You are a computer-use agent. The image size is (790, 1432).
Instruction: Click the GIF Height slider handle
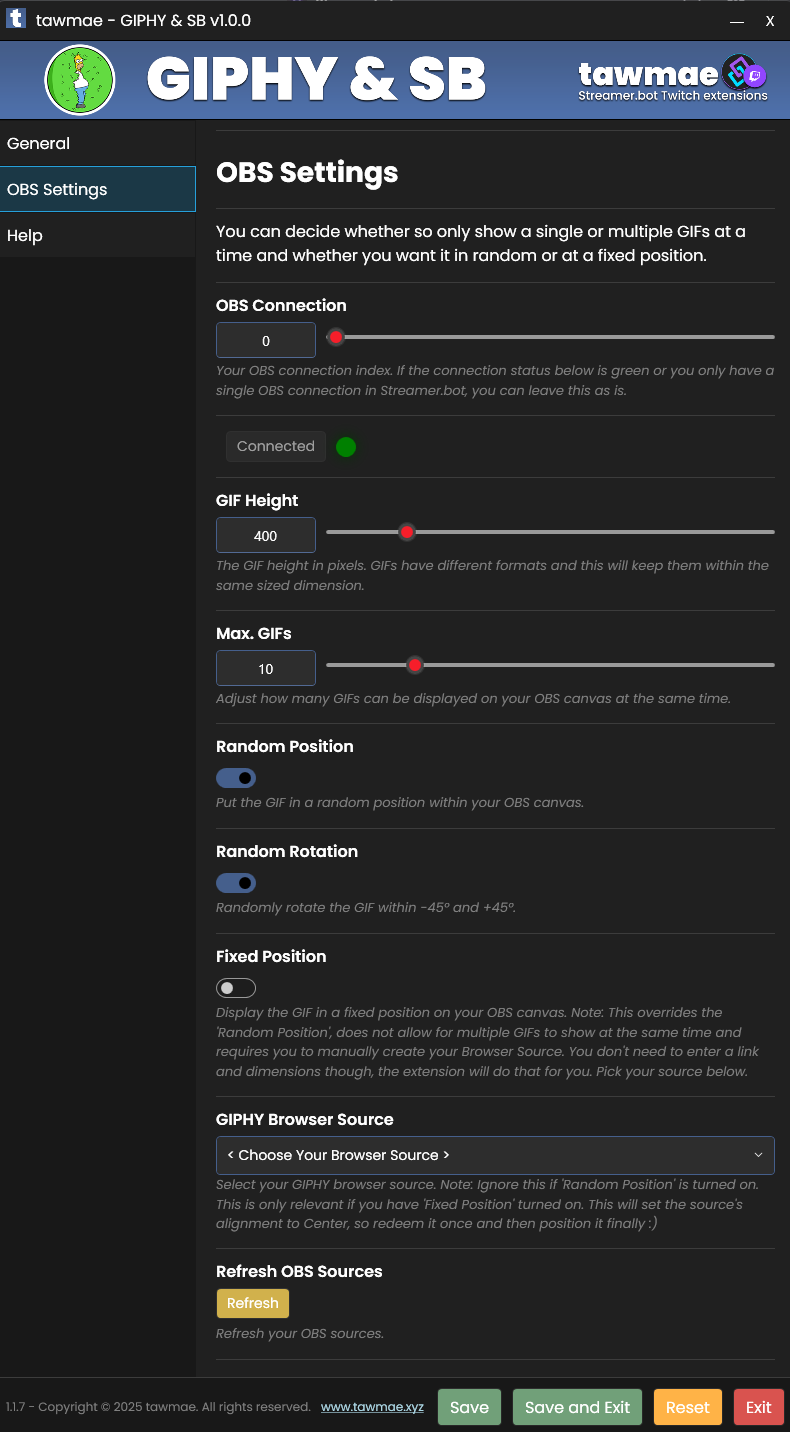(407, 532)
